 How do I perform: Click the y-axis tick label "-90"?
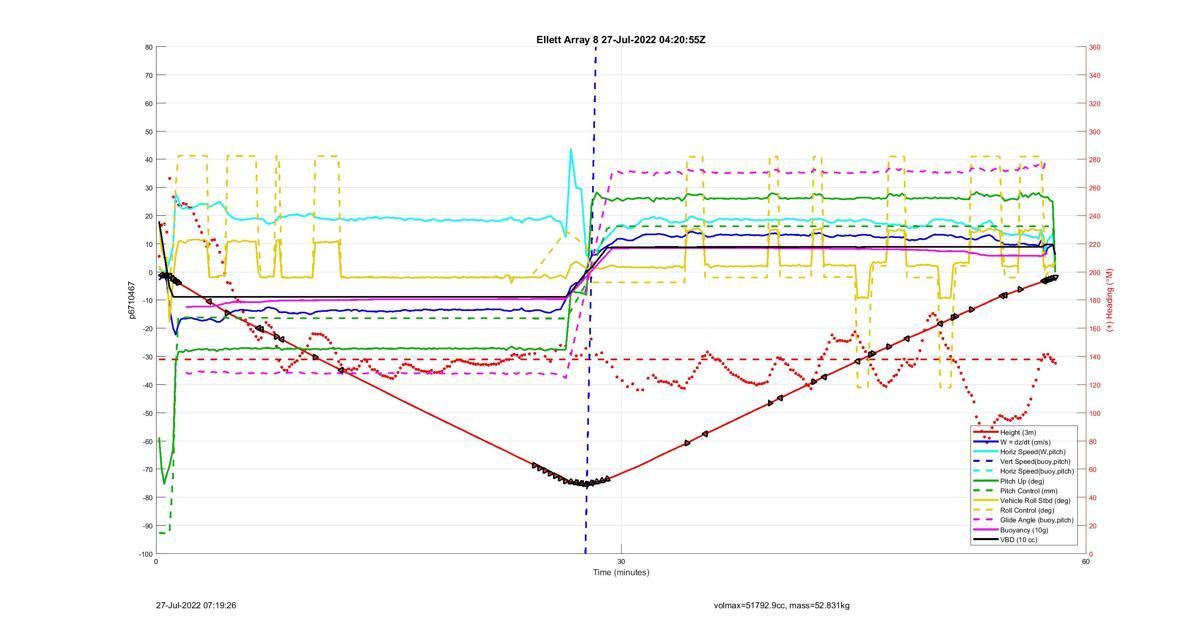tap(147, 526)
